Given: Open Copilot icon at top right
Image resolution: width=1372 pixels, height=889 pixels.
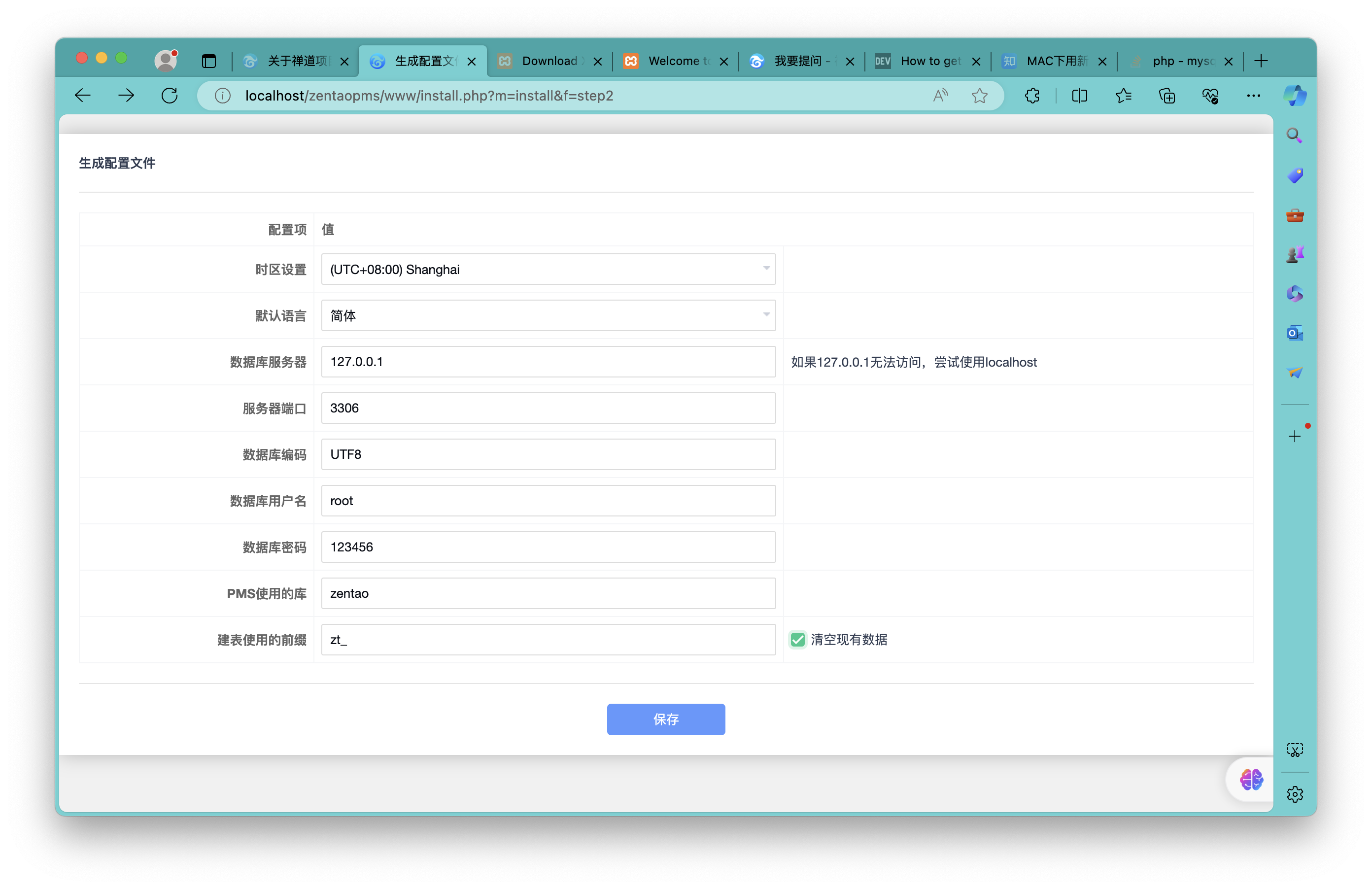Looking at the screenshot, I should coord(1295,96).
